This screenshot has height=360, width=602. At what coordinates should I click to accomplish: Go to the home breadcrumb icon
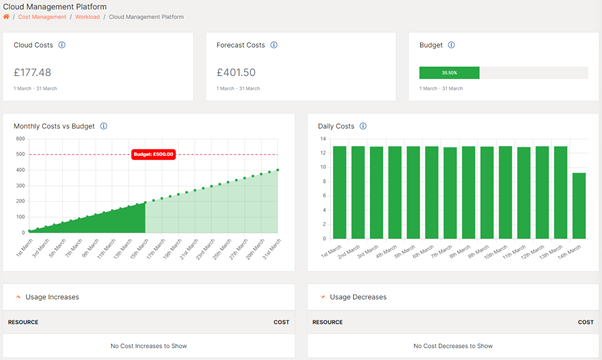(x=6, y=17)
